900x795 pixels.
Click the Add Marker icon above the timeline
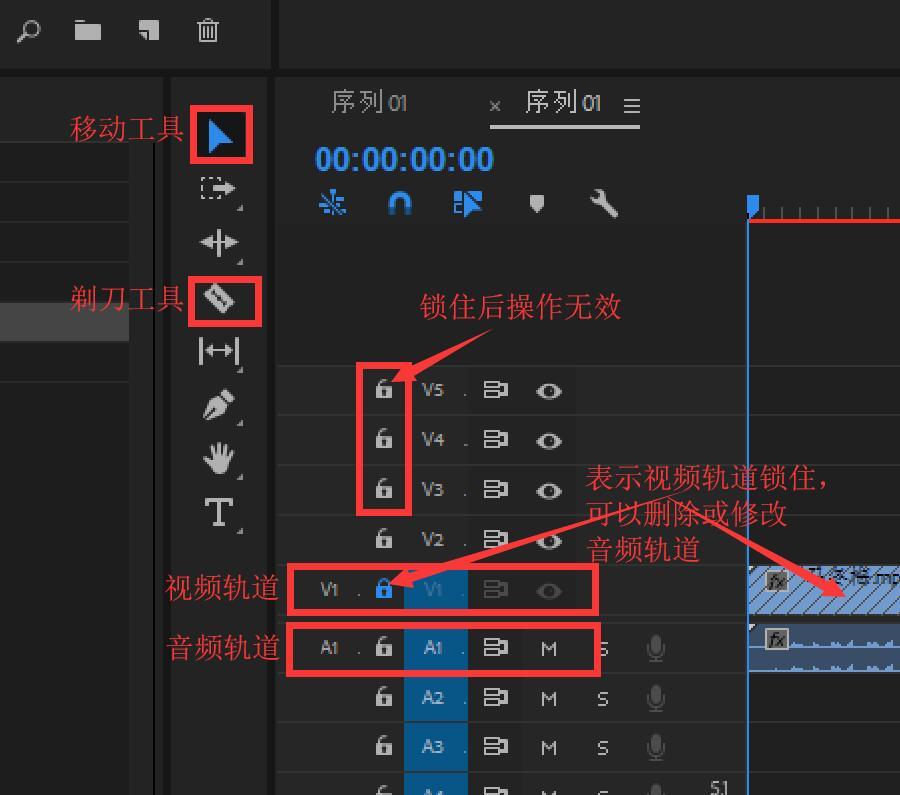pyautogui.click(x=536, y=203)
